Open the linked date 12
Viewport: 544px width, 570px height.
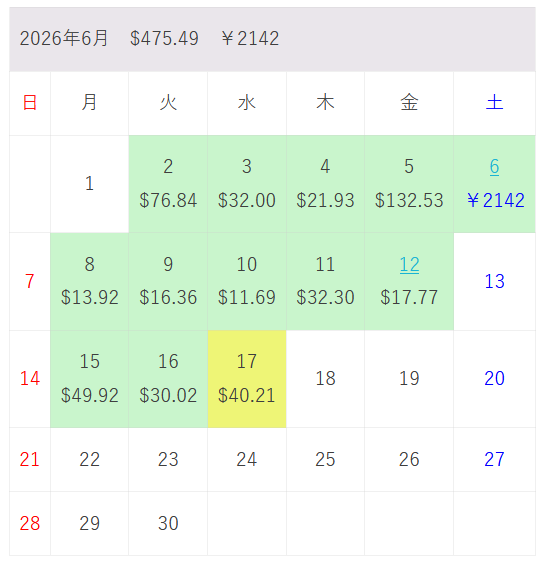[x=409, y=265]
